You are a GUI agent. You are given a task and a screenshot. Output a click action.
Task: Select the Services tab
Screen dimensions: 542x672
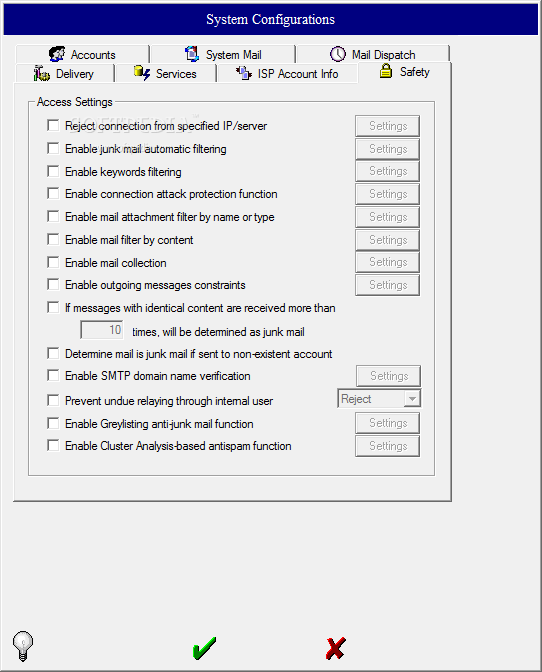tap(166, 74)
